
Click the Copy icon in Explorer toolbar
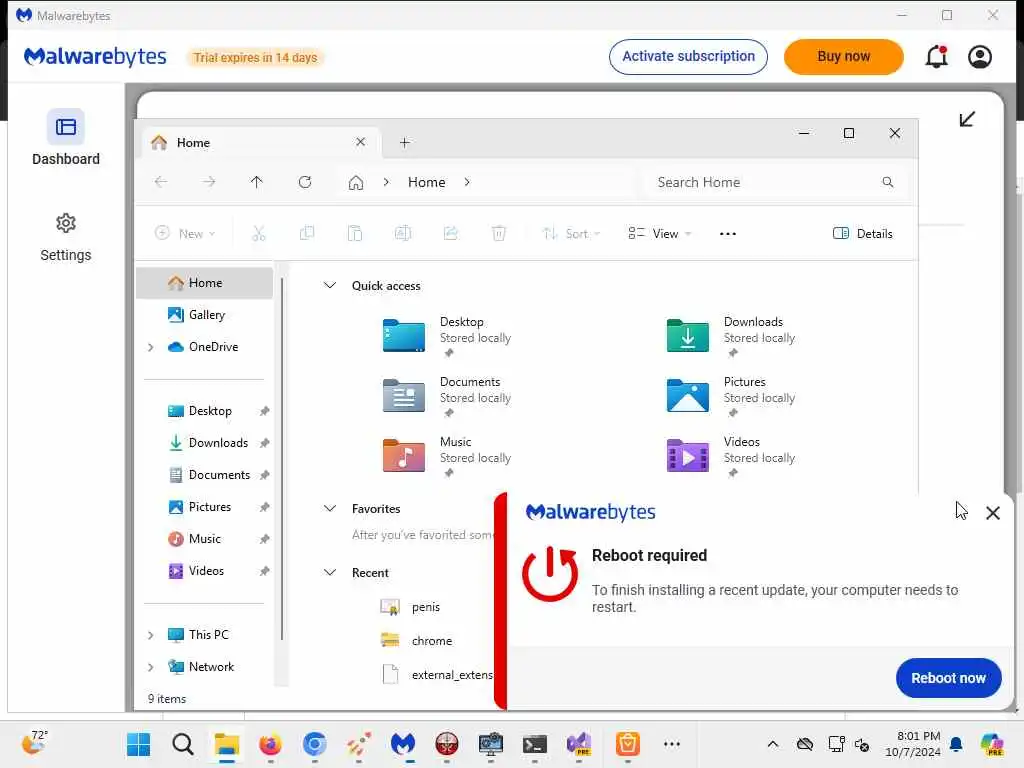coord(307,233)
